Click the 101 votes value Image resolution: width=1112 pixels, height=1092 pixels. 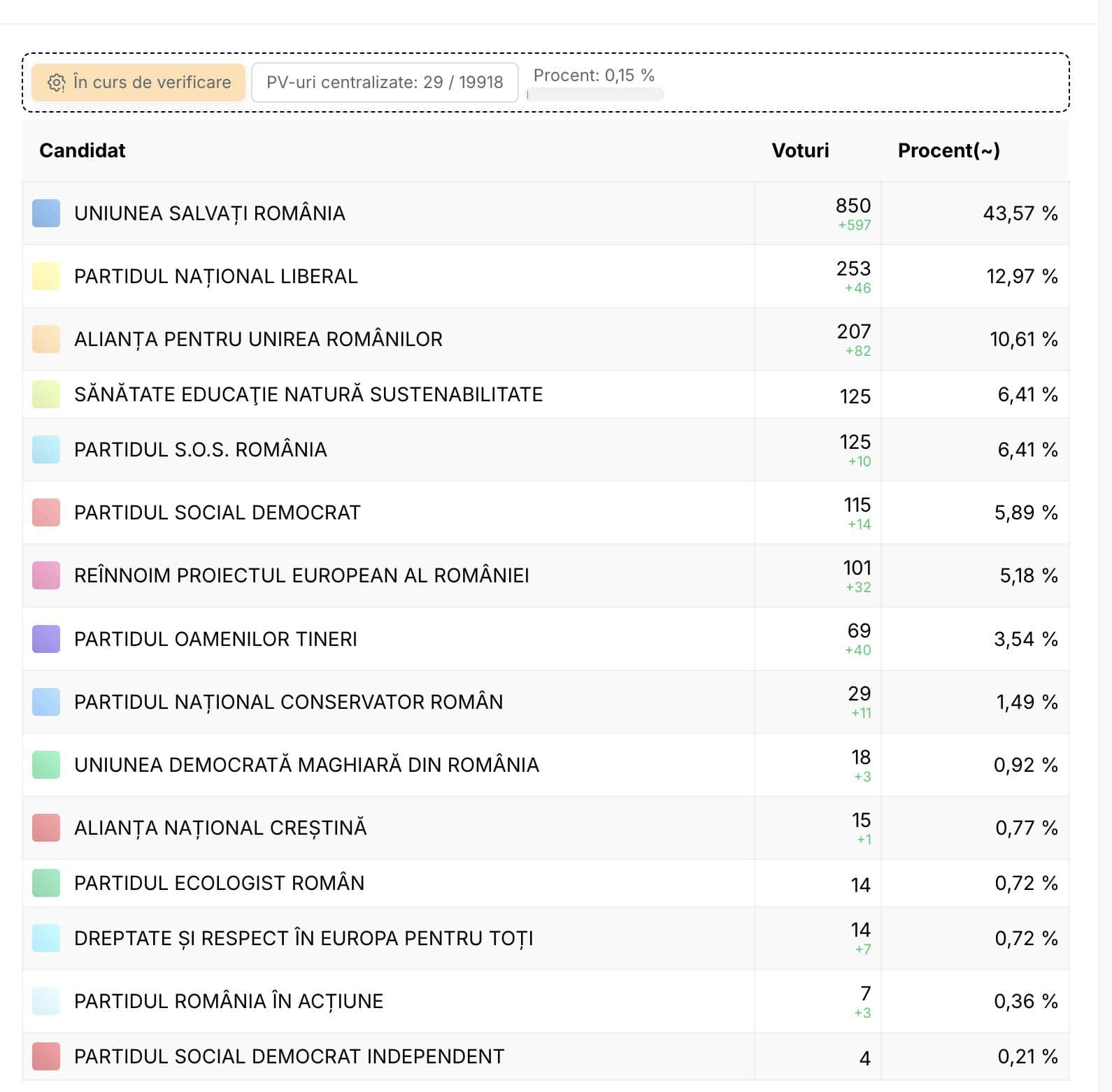pyautogui.click(x=857, y=568)
